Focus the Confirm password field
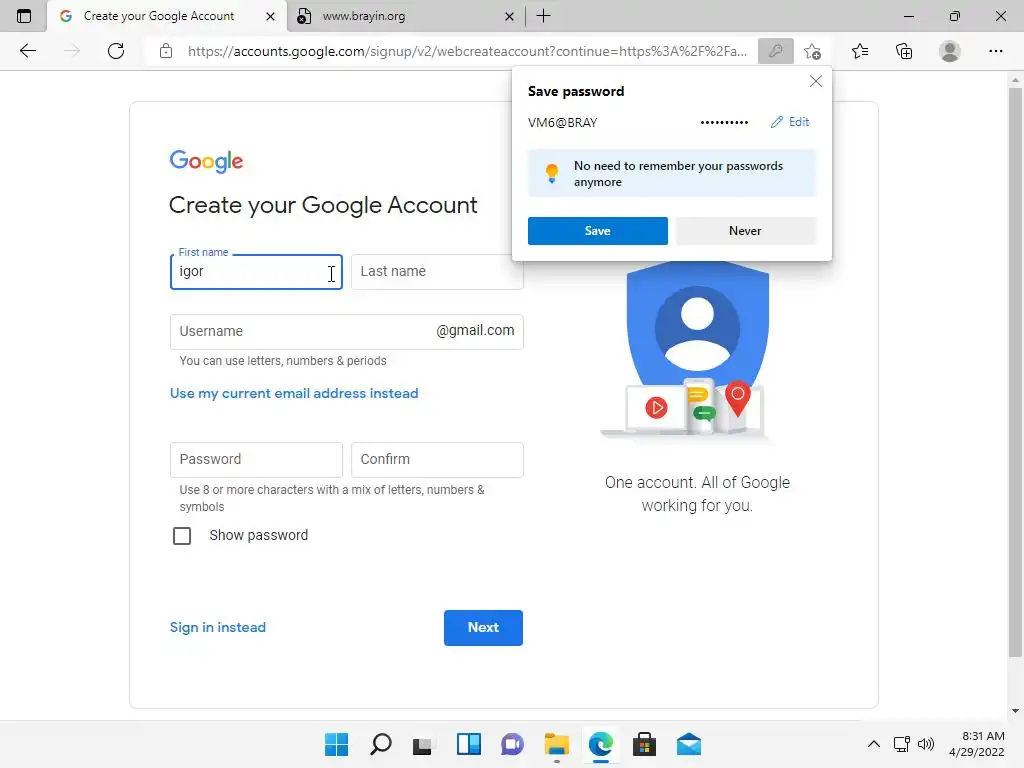Screen dimensions: 1024x768 (x=437, y=460)
